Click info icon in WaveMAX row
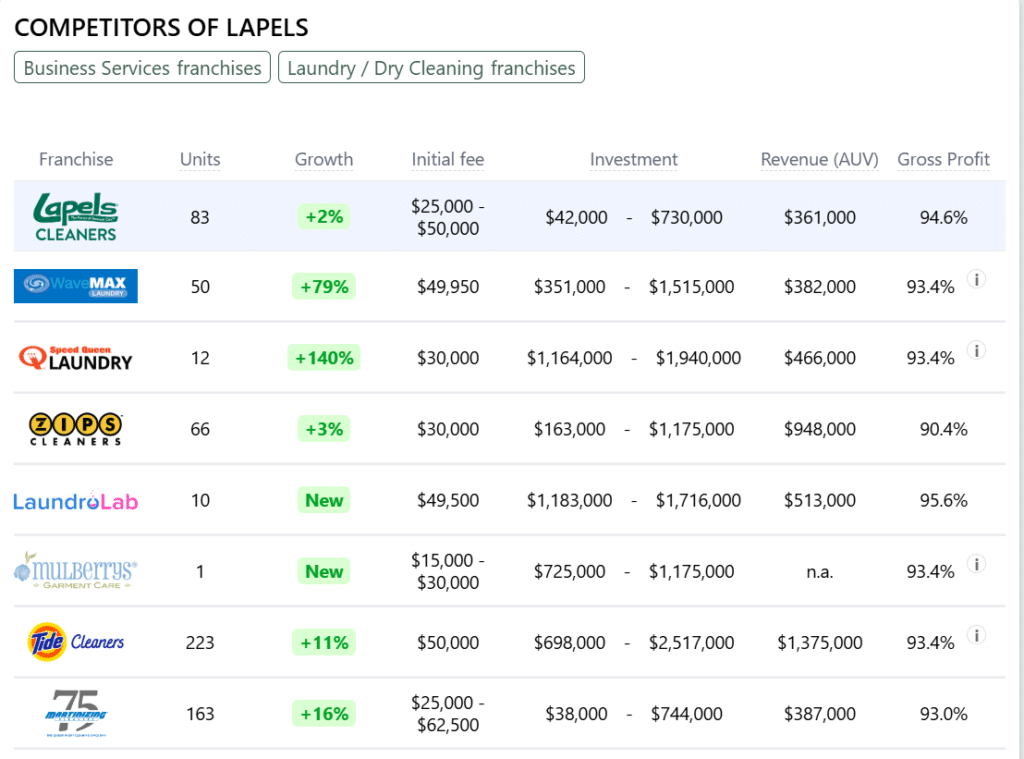The height and width of the screenshot is (759, 1024). click(x=976, y=280)
